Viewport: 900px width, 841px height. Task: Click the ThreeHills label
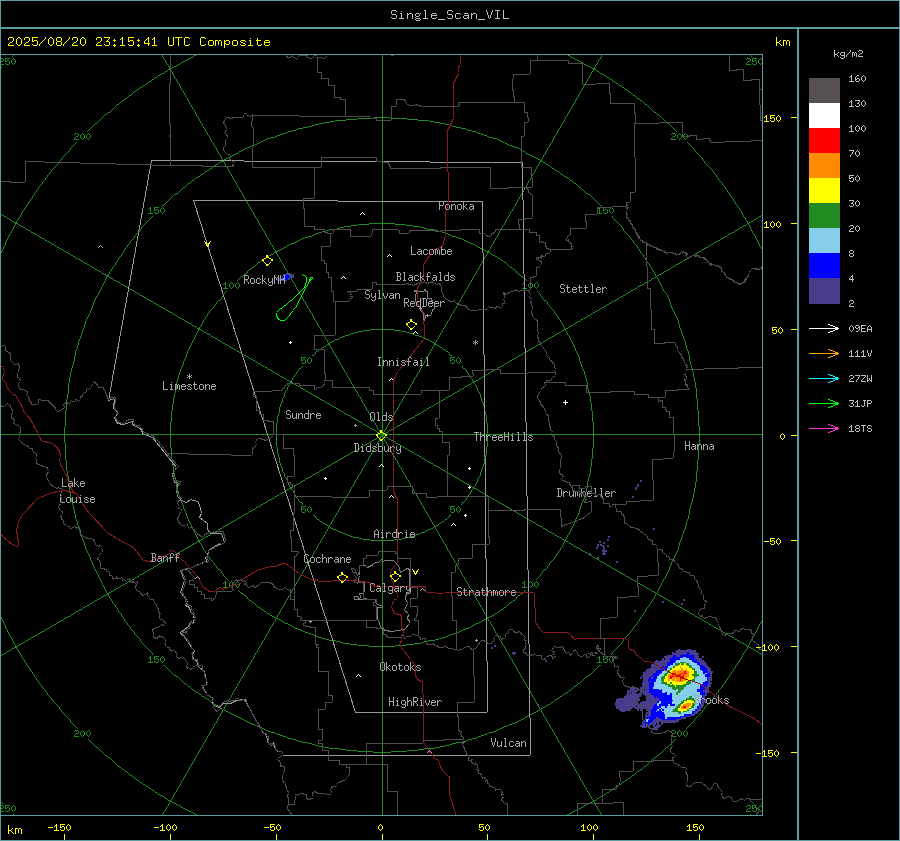(x=503, y=437)
